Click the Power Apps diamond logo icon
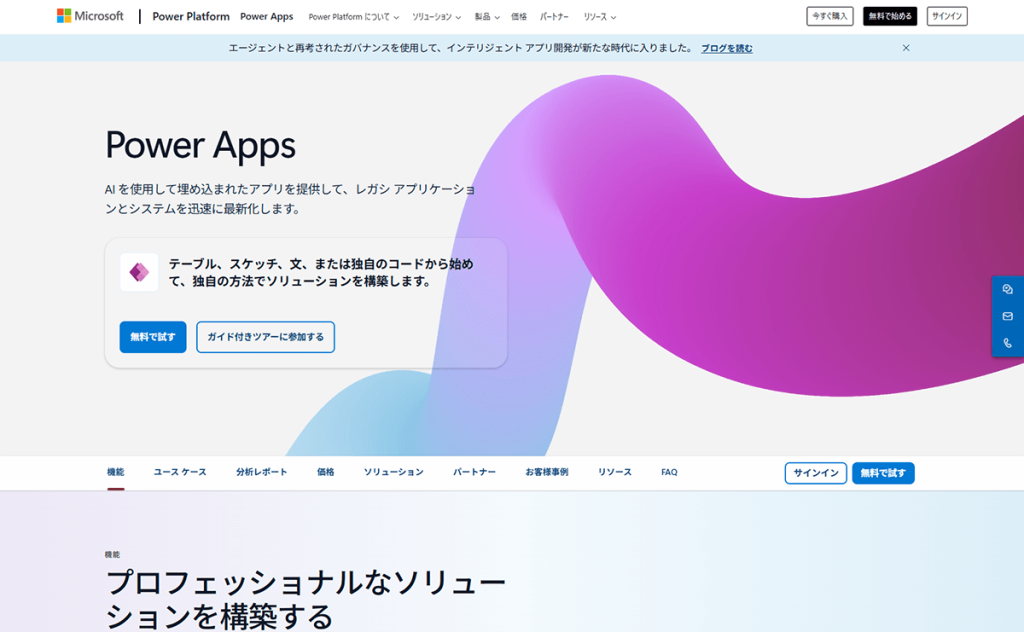The width and height of the screenshot is (1024, 632). point(139,272)
